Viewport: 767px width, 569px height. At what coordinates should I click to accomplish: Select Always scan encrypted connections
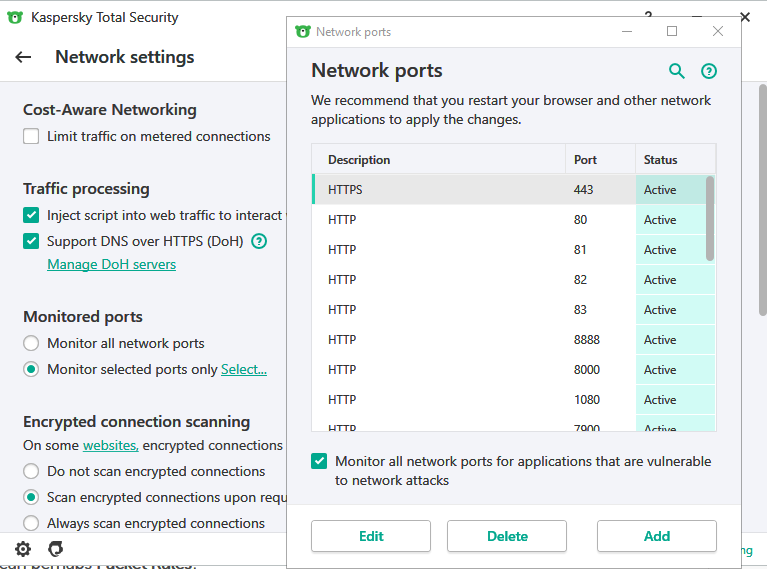31,523
